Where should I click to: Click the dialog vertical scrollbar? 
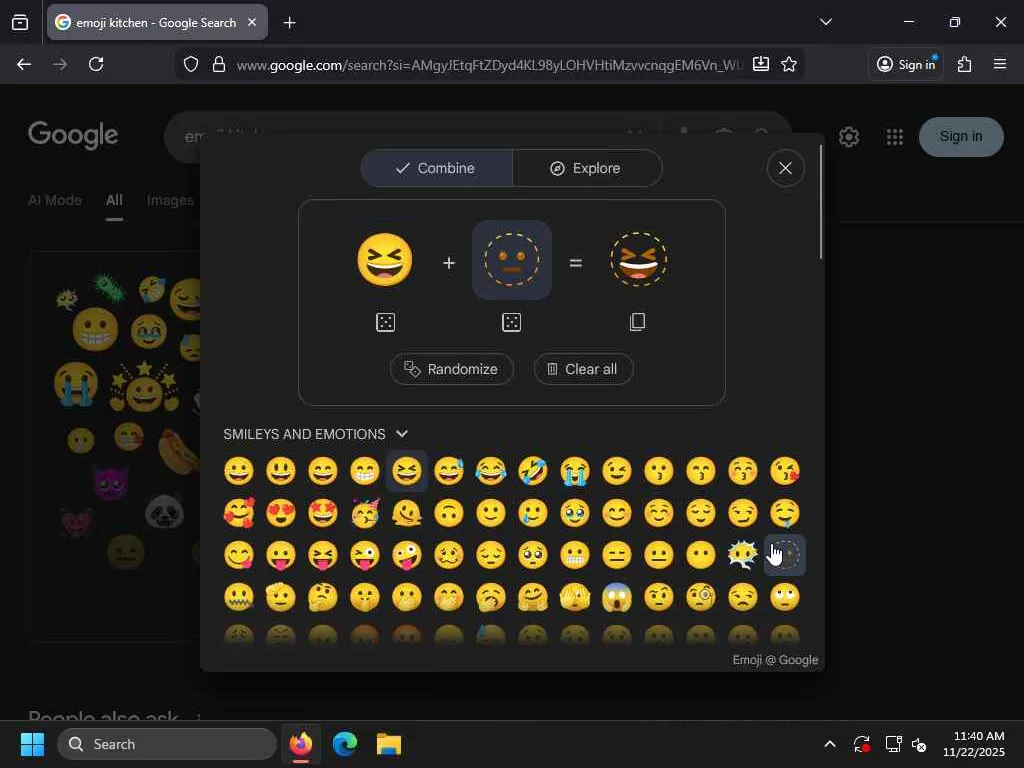click(x=821, y=202)
